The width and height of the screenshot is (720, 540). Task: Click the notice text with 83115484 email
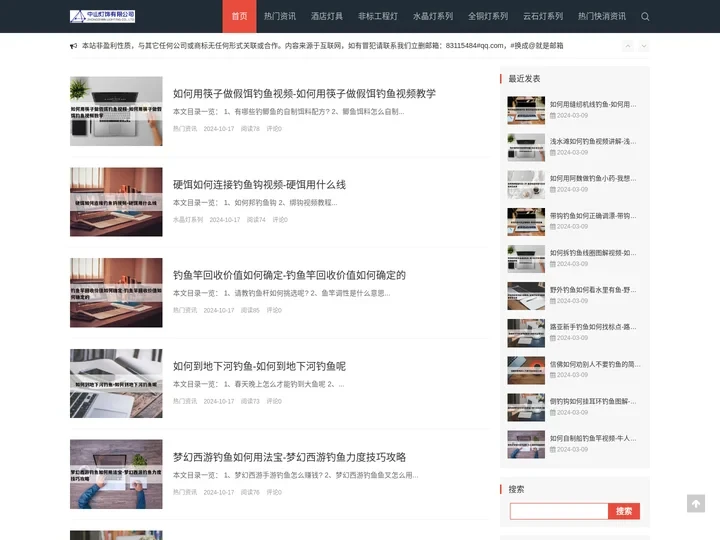(x=322, y=46)
